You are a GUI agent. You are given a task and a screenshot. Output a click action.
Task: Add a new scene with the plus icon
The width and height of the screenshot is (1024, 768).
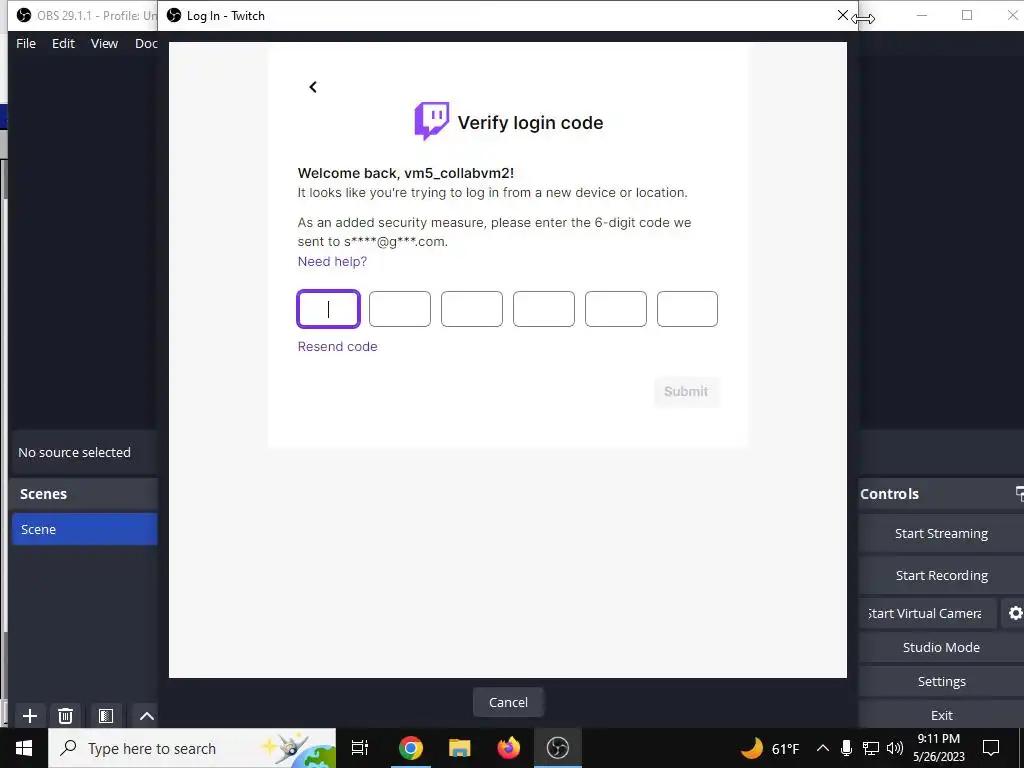29,716
